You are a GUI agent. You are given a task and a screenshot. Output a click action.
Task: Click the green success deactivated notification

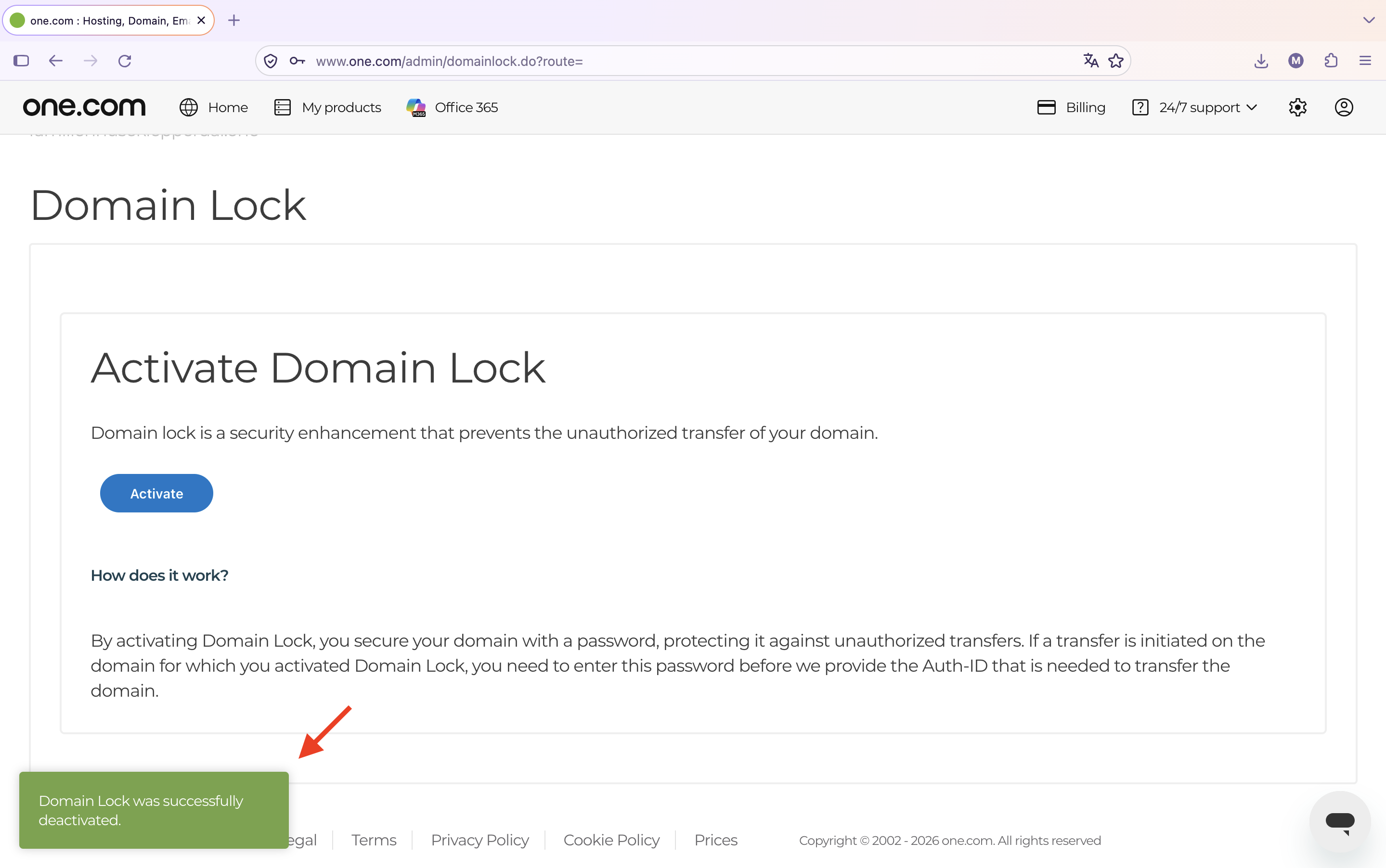(154, 810)
